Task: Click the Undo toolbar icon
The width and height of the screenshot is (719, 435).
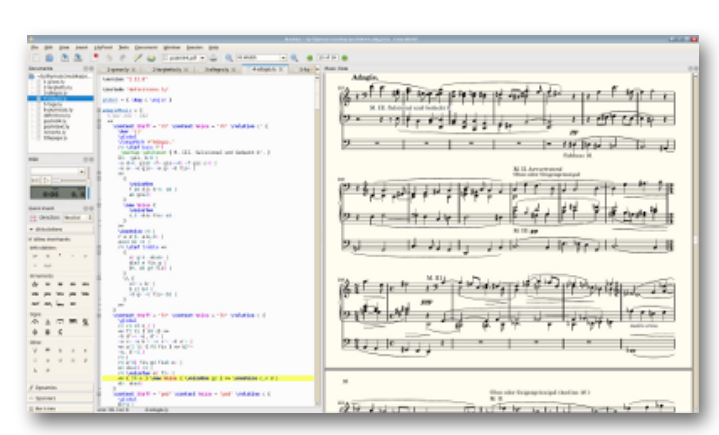Action: (x=109, y=58)
